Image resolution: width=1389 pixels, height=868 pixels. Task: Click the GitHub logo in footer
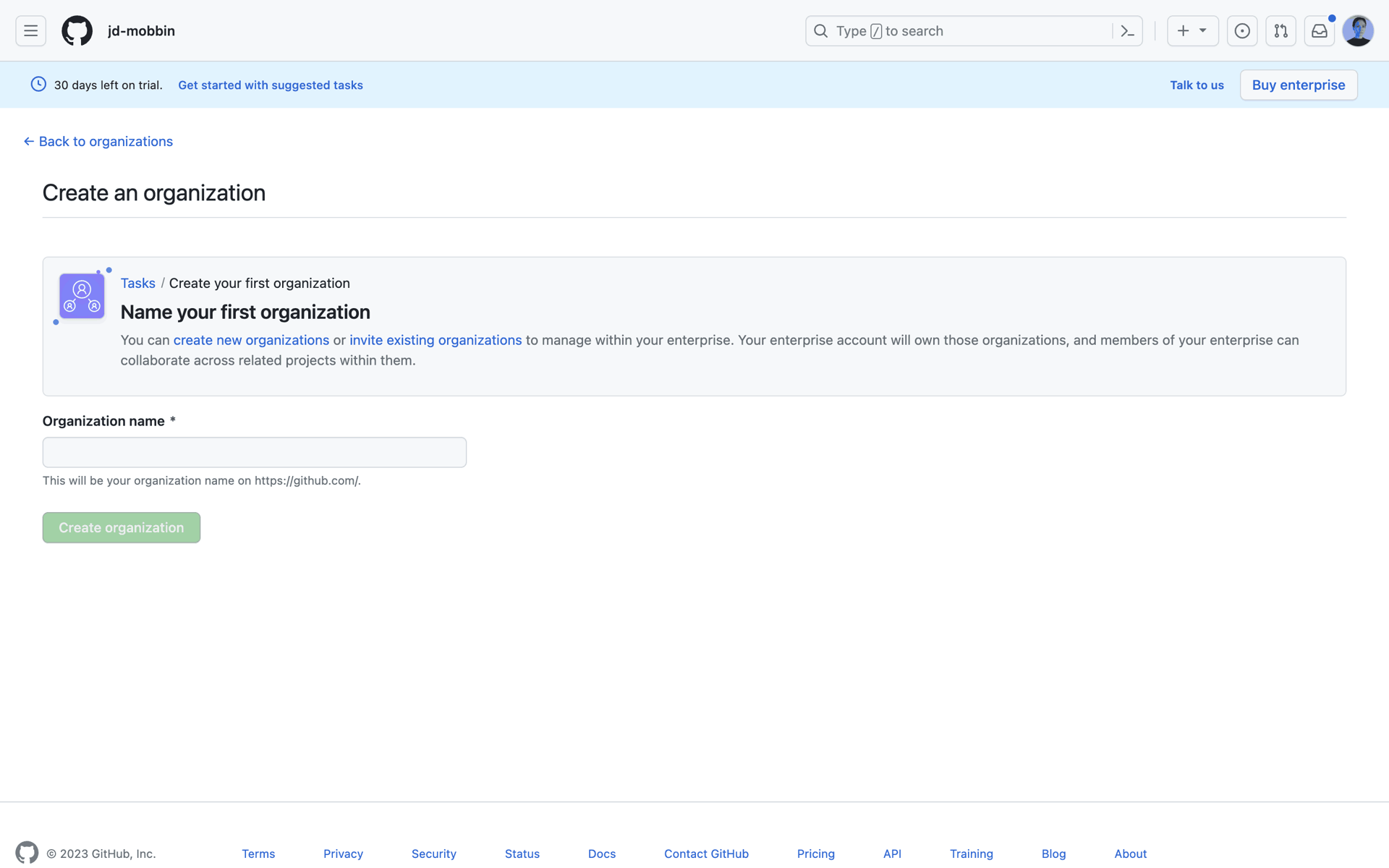coord(27,853)
